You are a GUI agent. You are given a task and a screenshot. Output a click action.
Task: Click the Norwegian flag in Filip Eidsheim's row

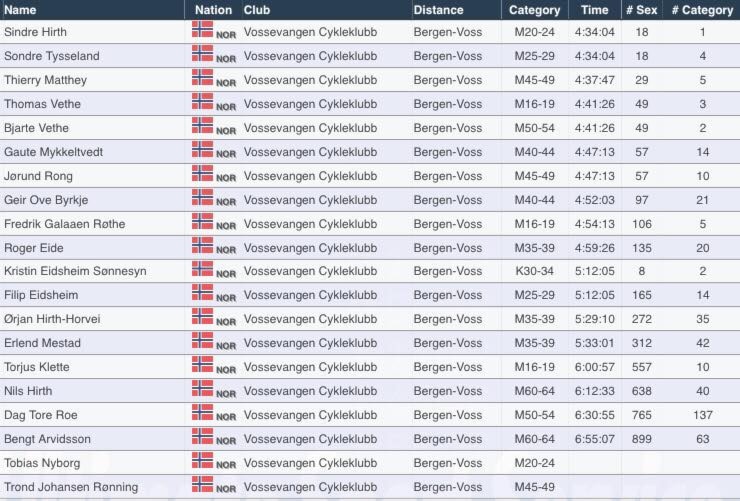coord(202,292)
